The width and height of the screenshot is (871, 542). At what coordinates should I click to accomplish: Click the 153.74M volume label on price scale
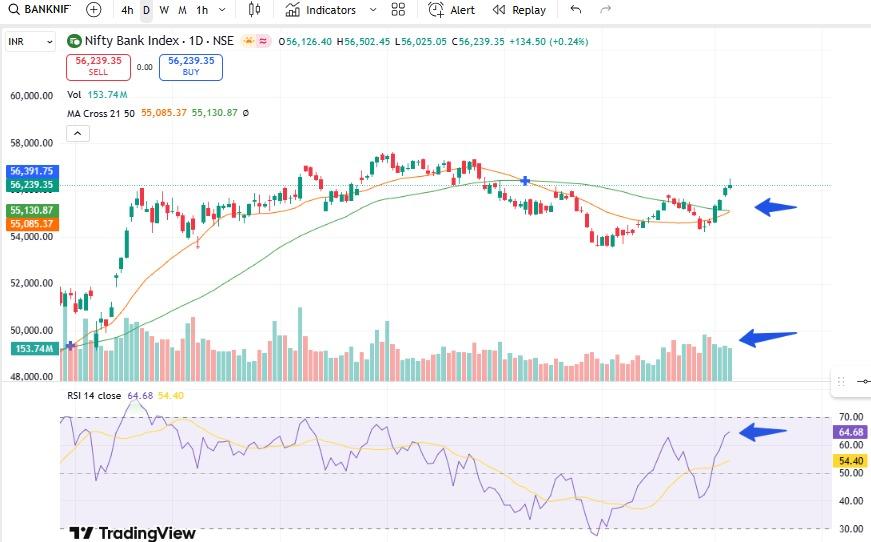(x=34, y=349)
